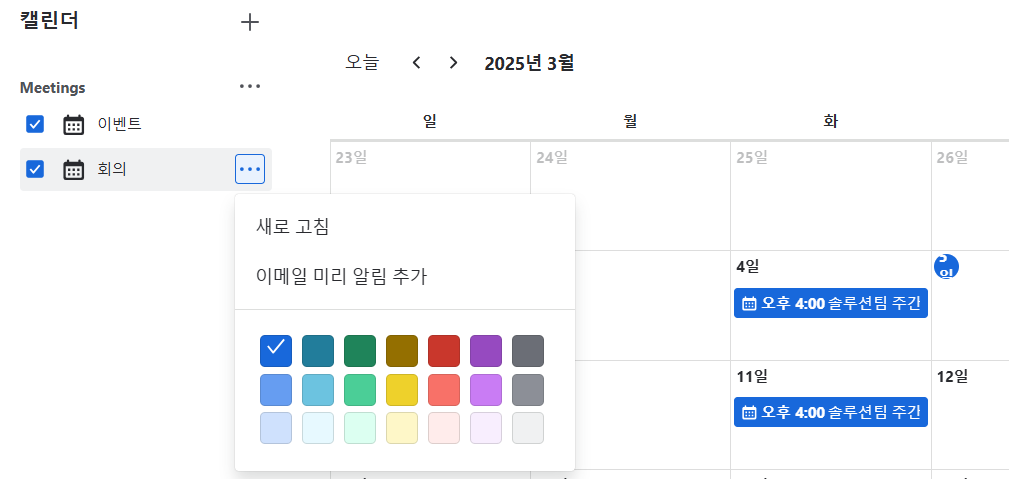Viewport: 1009px width, 479px height.
Task: Pick the medium blue color swatch
Action: coord(276,390)
